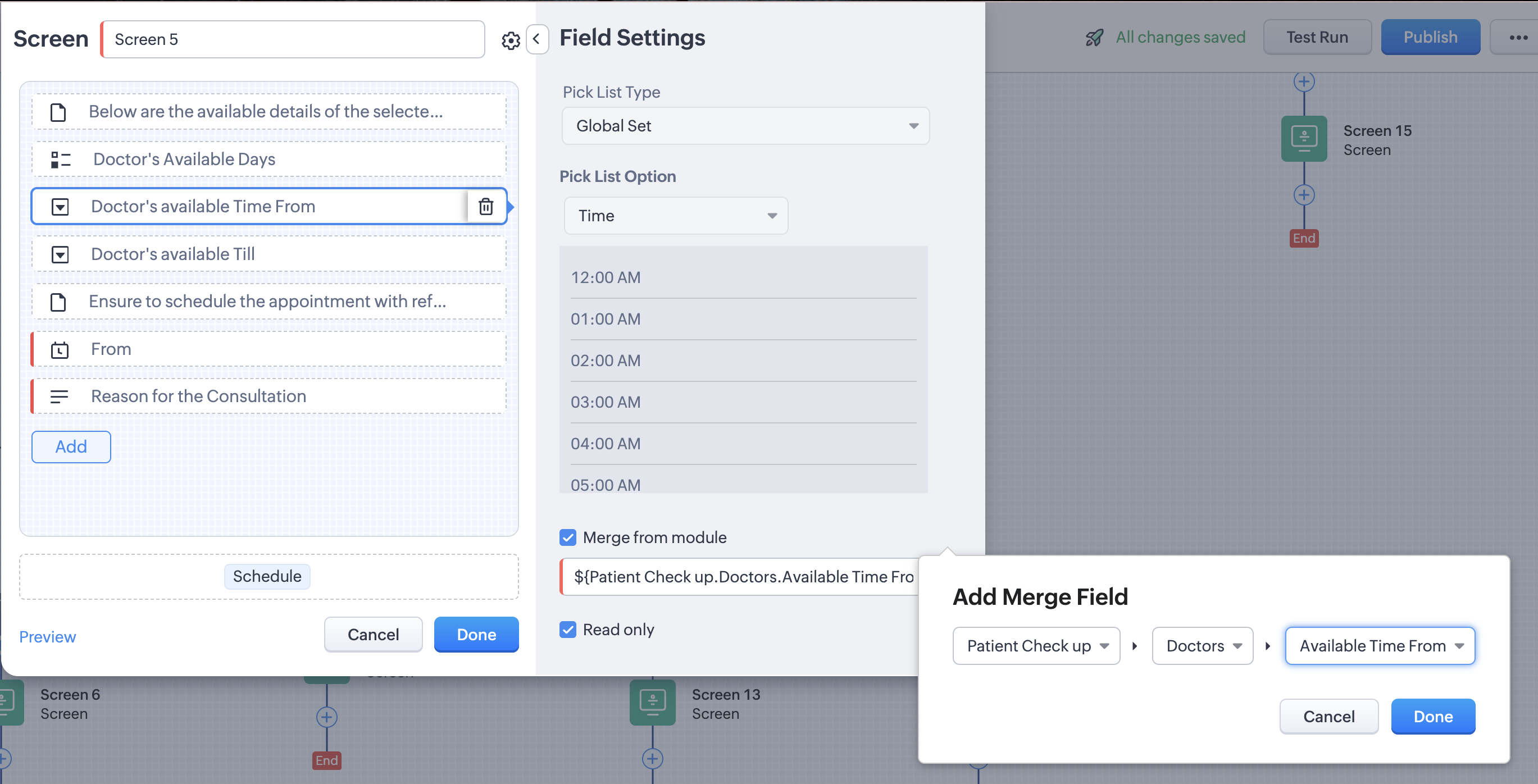Collapse Field Settings with the back chevron

(x=537, y=39)
